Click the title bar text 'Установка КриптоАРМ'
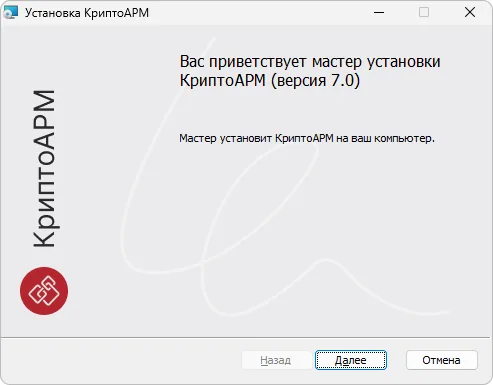Screen dimensions: 493x385 coord(87,13)
